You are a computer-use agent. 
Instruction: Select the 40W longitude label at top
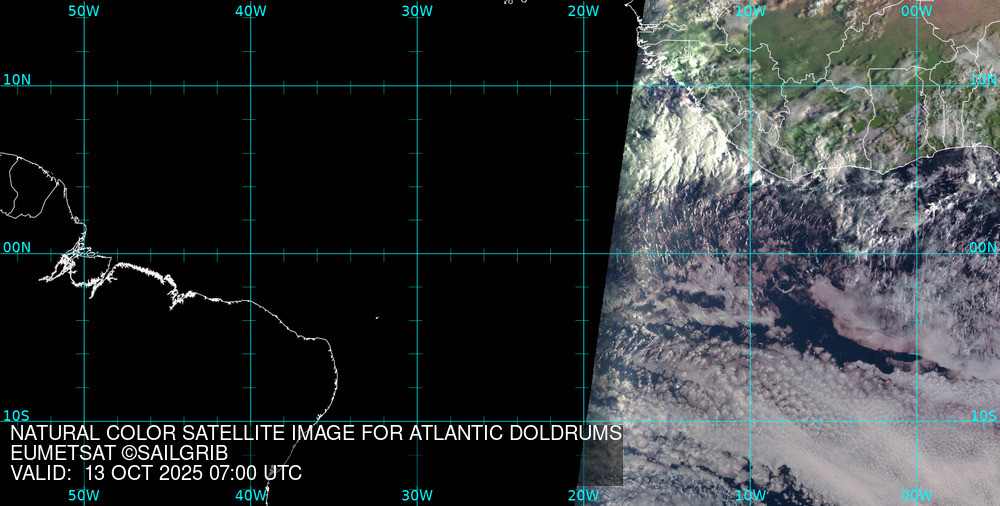tap(250, 11)
